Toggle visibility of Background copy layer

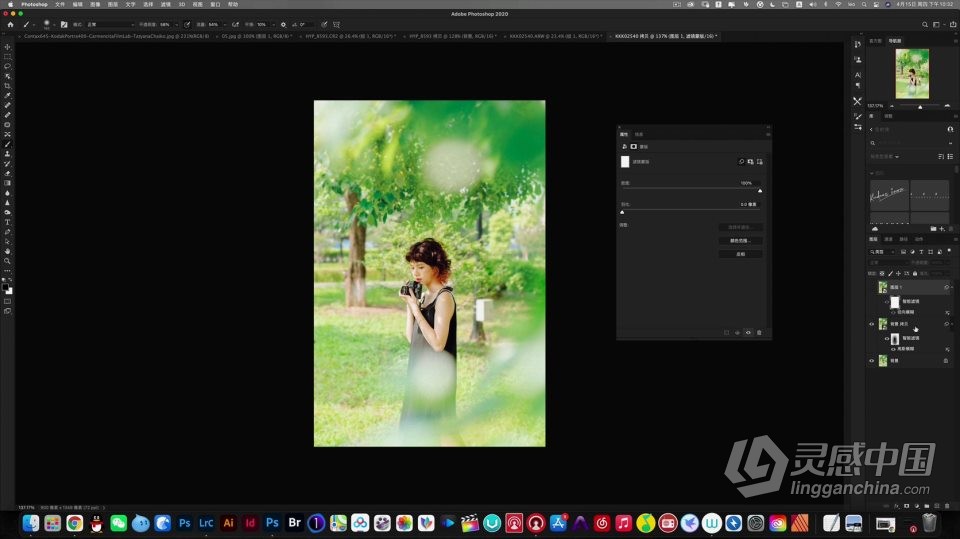point(872,324)
